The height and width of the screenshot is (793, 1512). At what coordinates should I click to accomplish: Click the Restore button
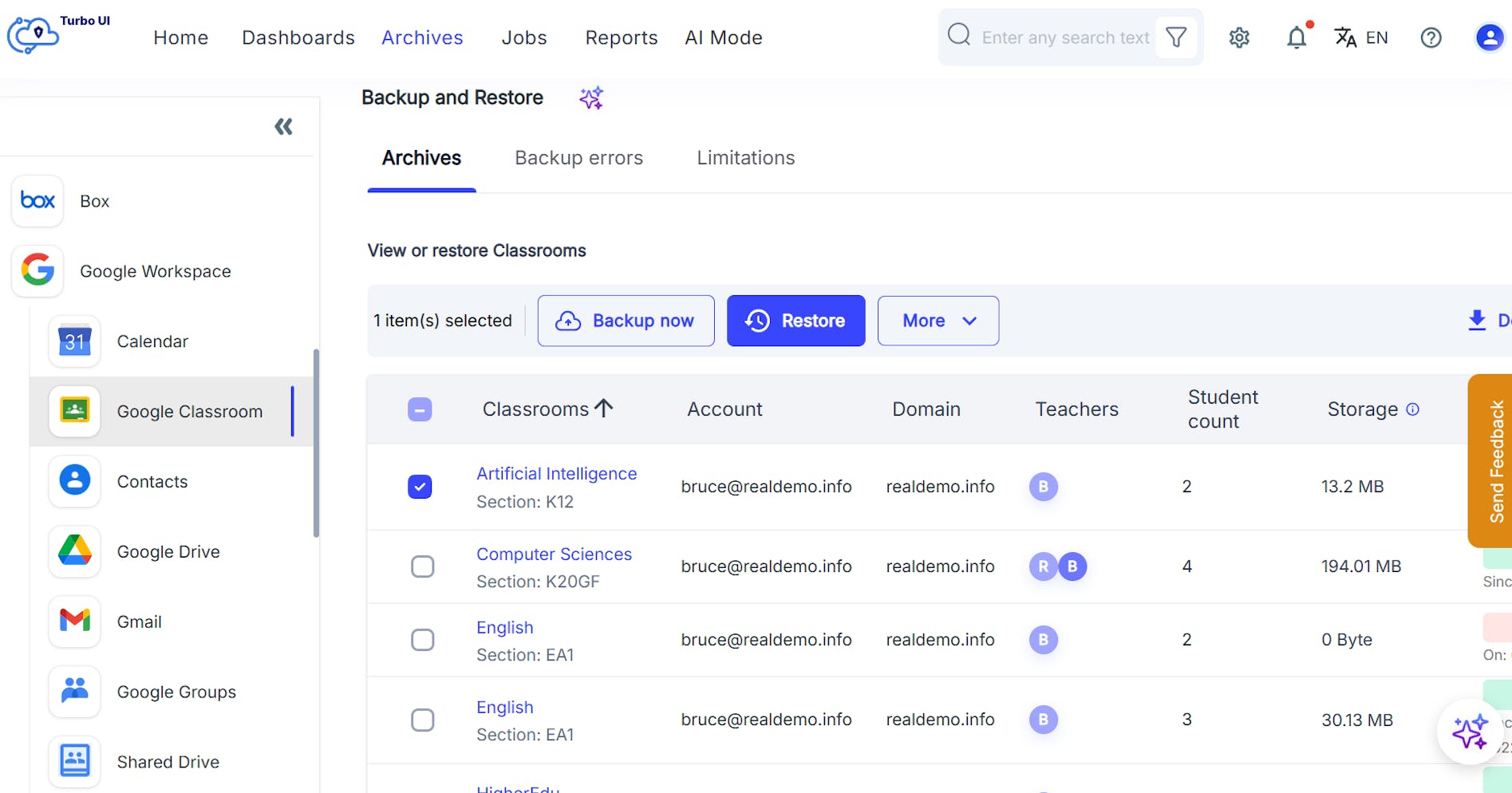(x=795, y=321)
